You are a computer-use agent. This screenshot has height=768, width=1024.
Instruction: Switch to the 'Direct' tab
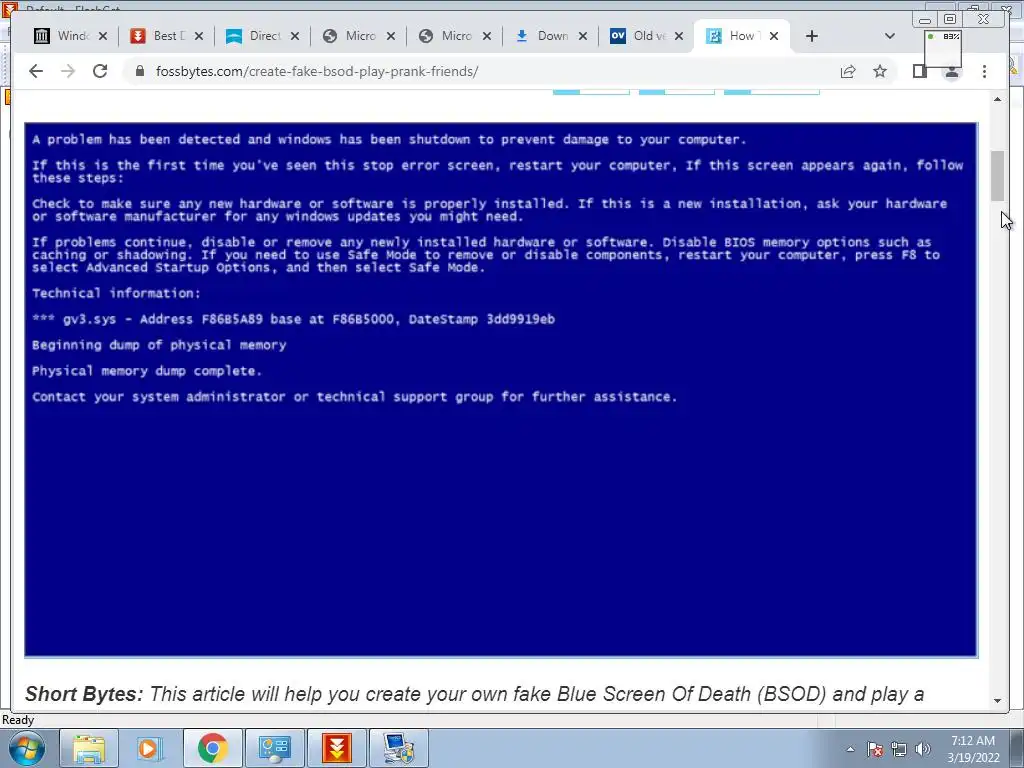tap(255, 36)
